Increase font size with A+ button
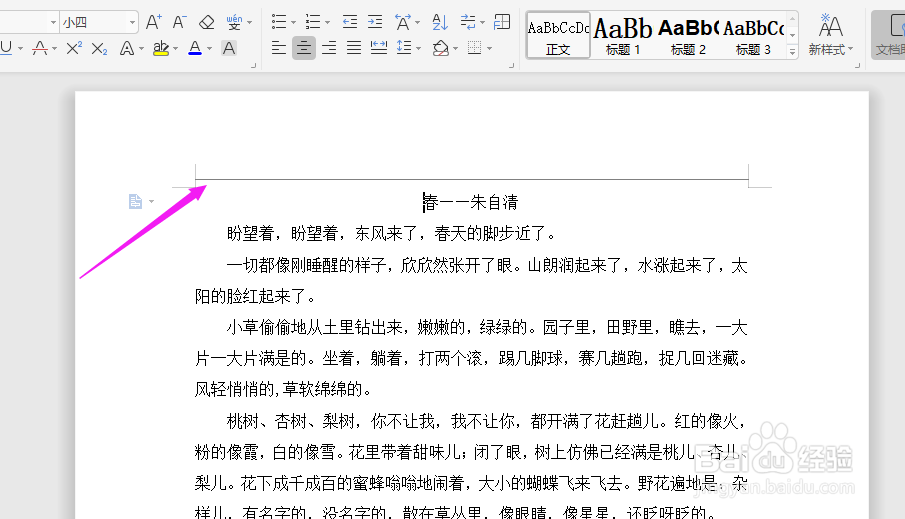Screen dimensions: 905x519 click(x=153, y=23)
